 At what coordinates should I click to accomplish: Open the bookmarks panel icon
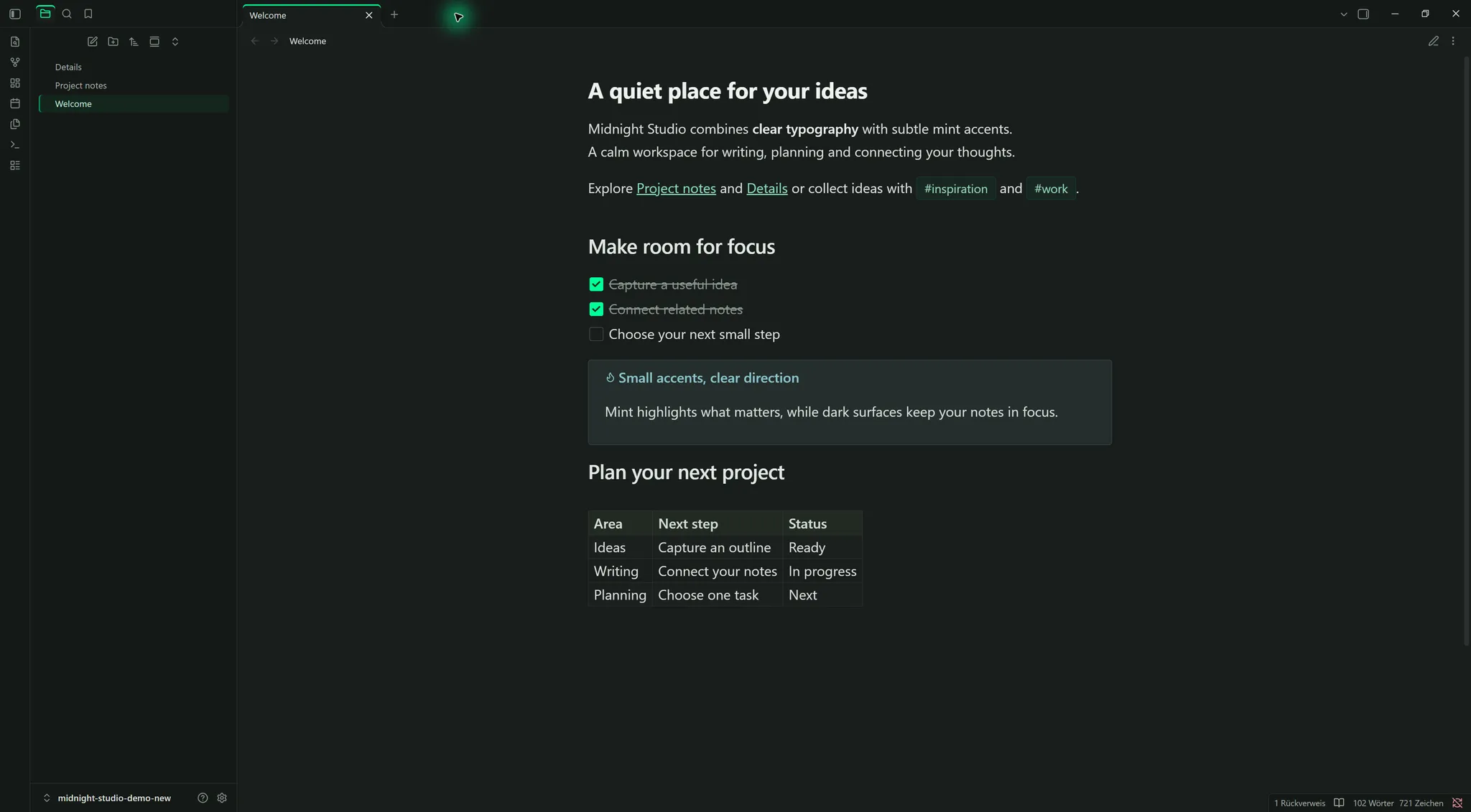pos(88,14)
